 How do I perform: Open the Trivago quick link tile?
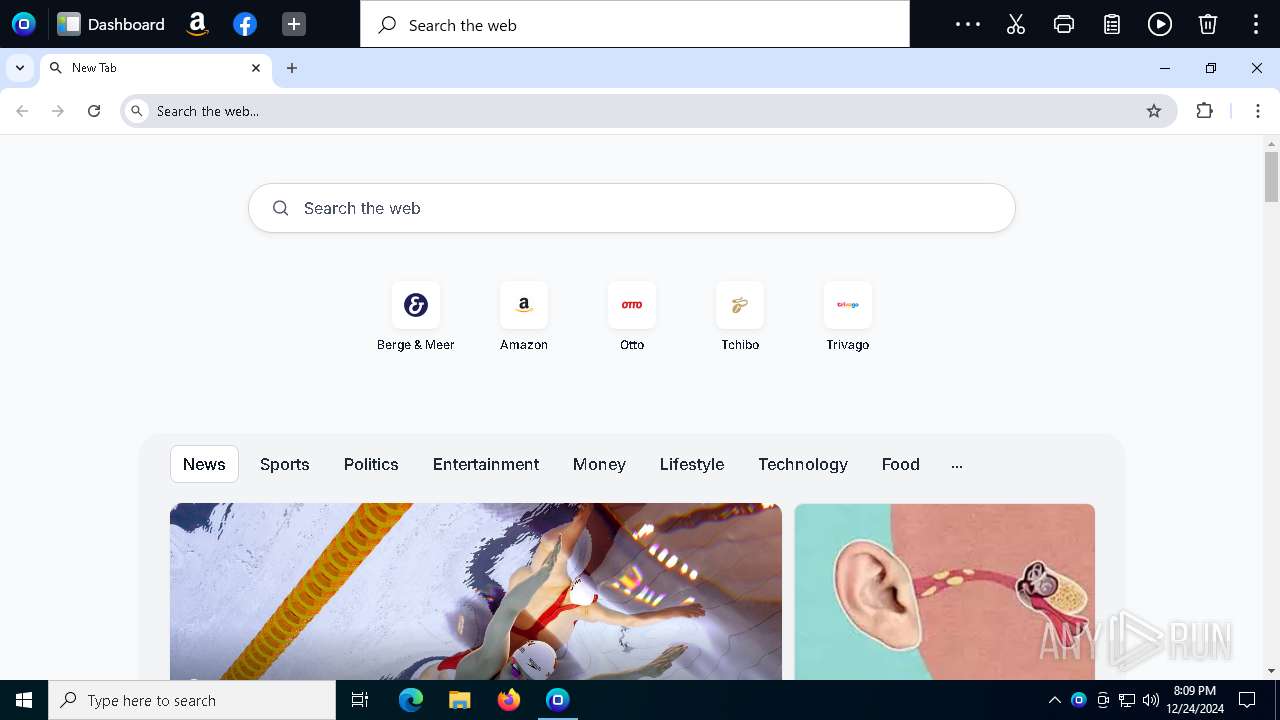pyautogui.click(x=848, y=317)
